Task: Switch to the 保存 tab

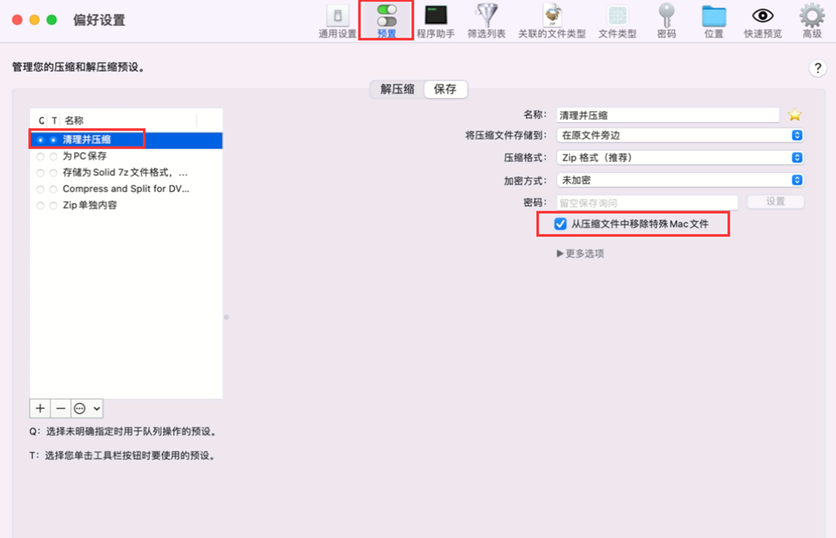Action: [445, 89]
